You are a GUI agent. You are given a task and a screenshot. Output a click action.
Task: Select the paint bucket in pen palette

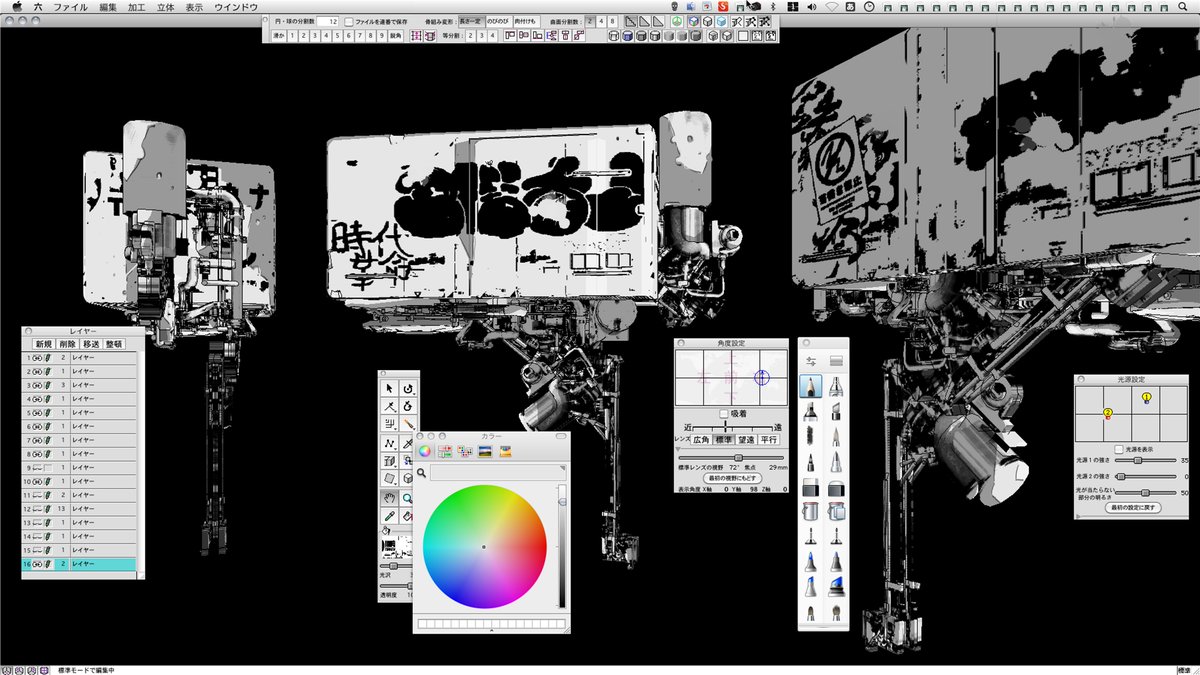pos(810,510)
